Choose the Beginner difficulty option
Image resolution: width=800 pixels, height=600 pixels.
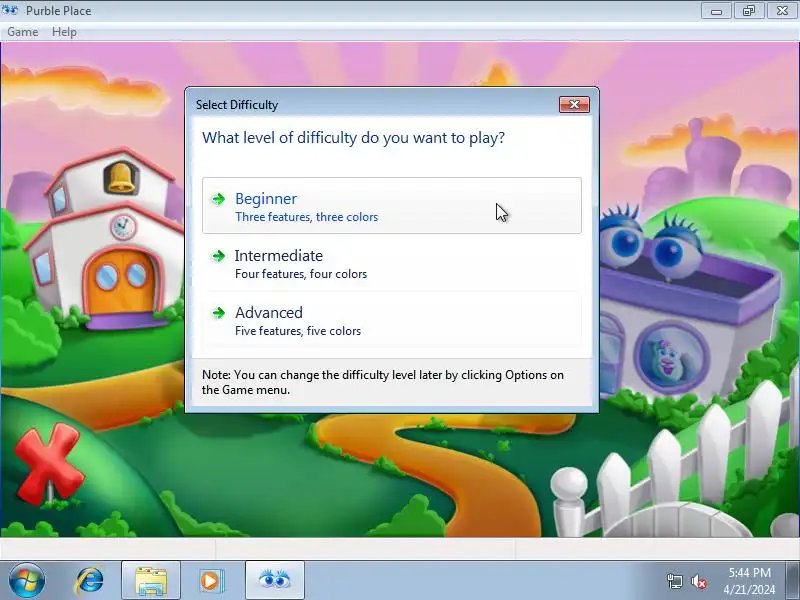pyautogui.click(x=391, y=206)
